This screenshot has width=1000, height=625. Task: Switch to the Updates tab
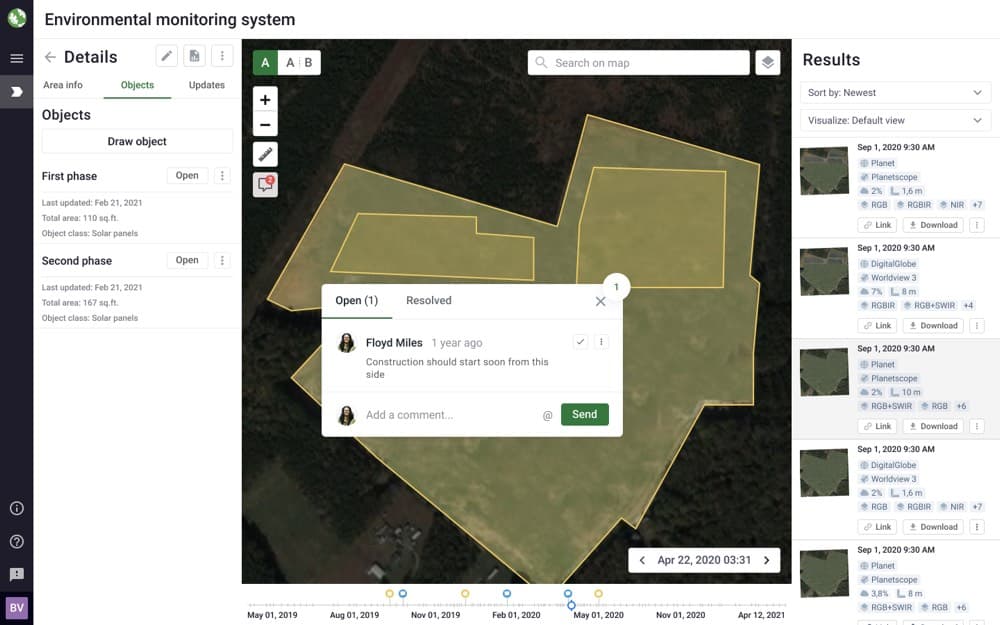(x=207, y=85)
